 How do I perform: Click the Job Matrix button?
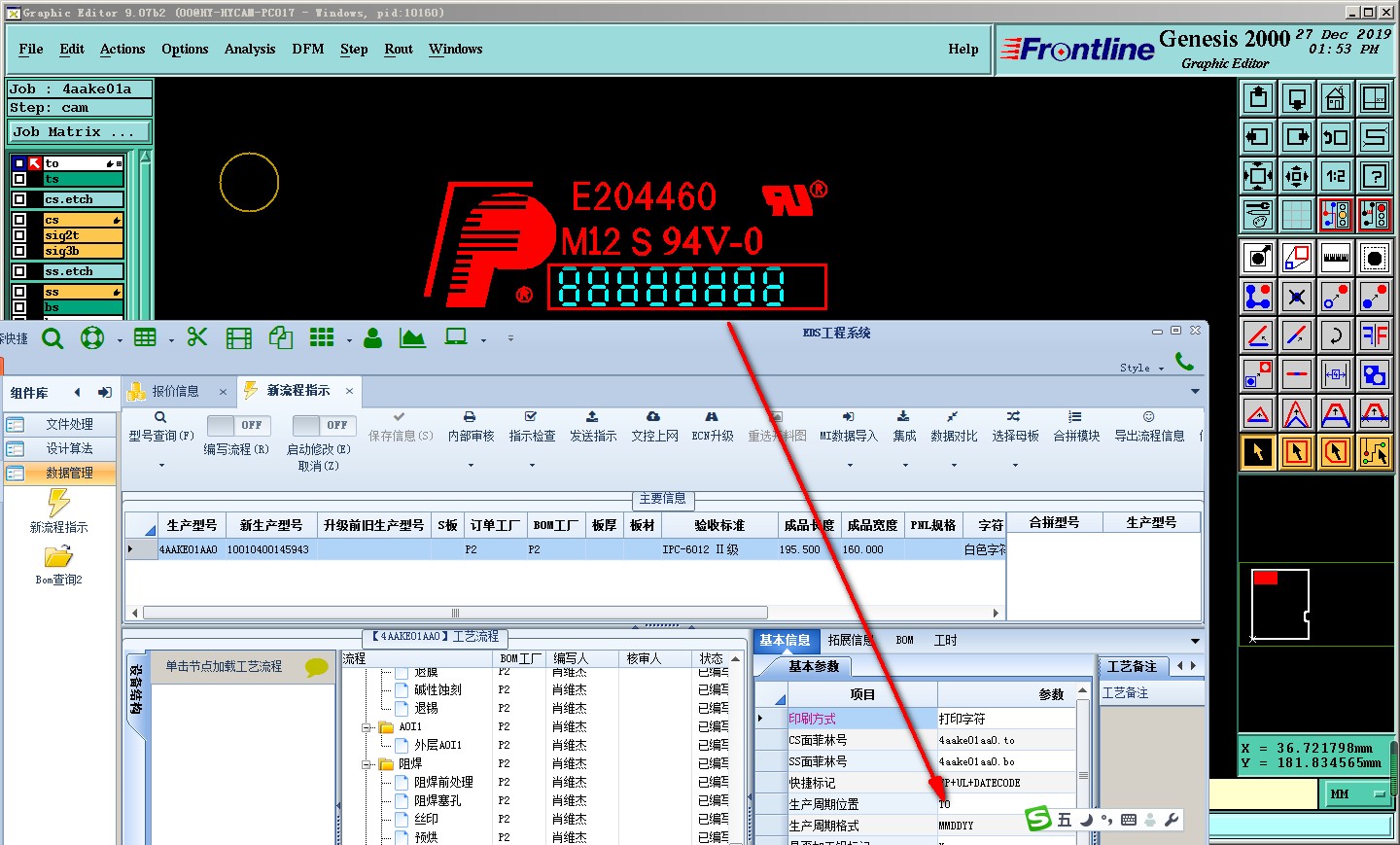80,131
